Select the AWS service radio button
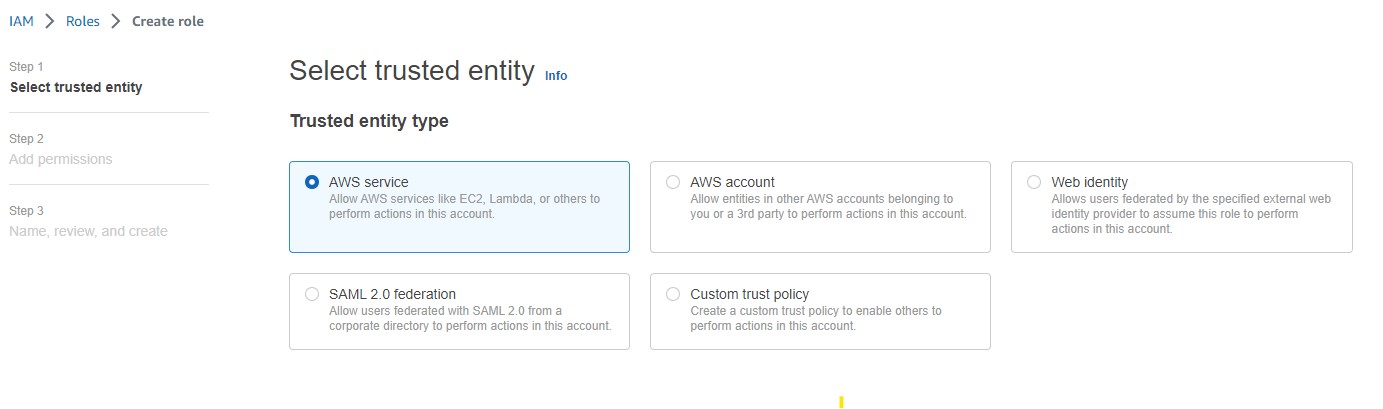This screenshot has width=1383, height=409. click(x=312, y=182)
